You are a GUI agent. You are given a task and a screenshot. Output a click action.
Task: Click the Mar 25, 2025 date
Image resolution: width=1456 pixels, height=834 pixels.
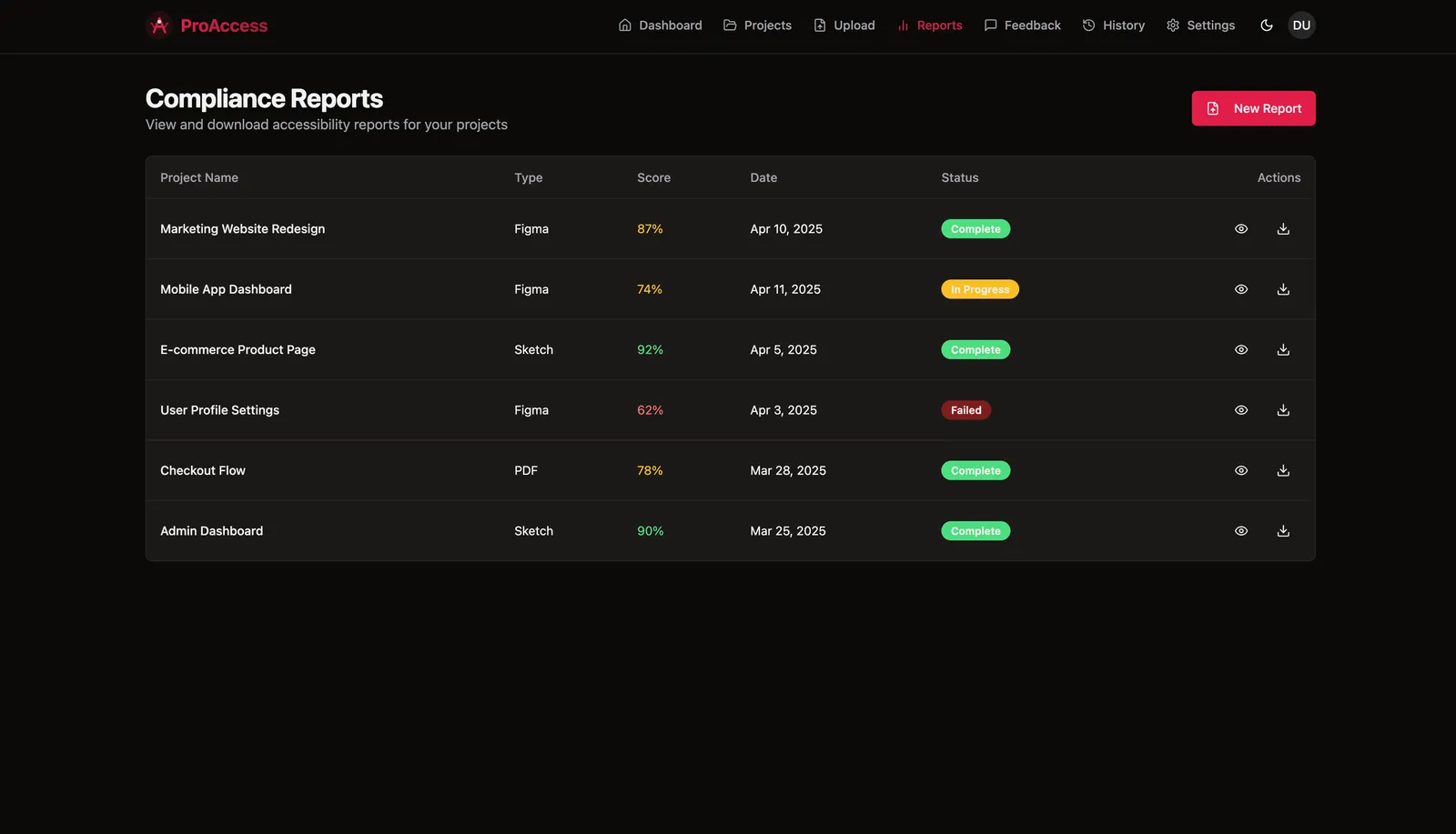coord(788,531)
